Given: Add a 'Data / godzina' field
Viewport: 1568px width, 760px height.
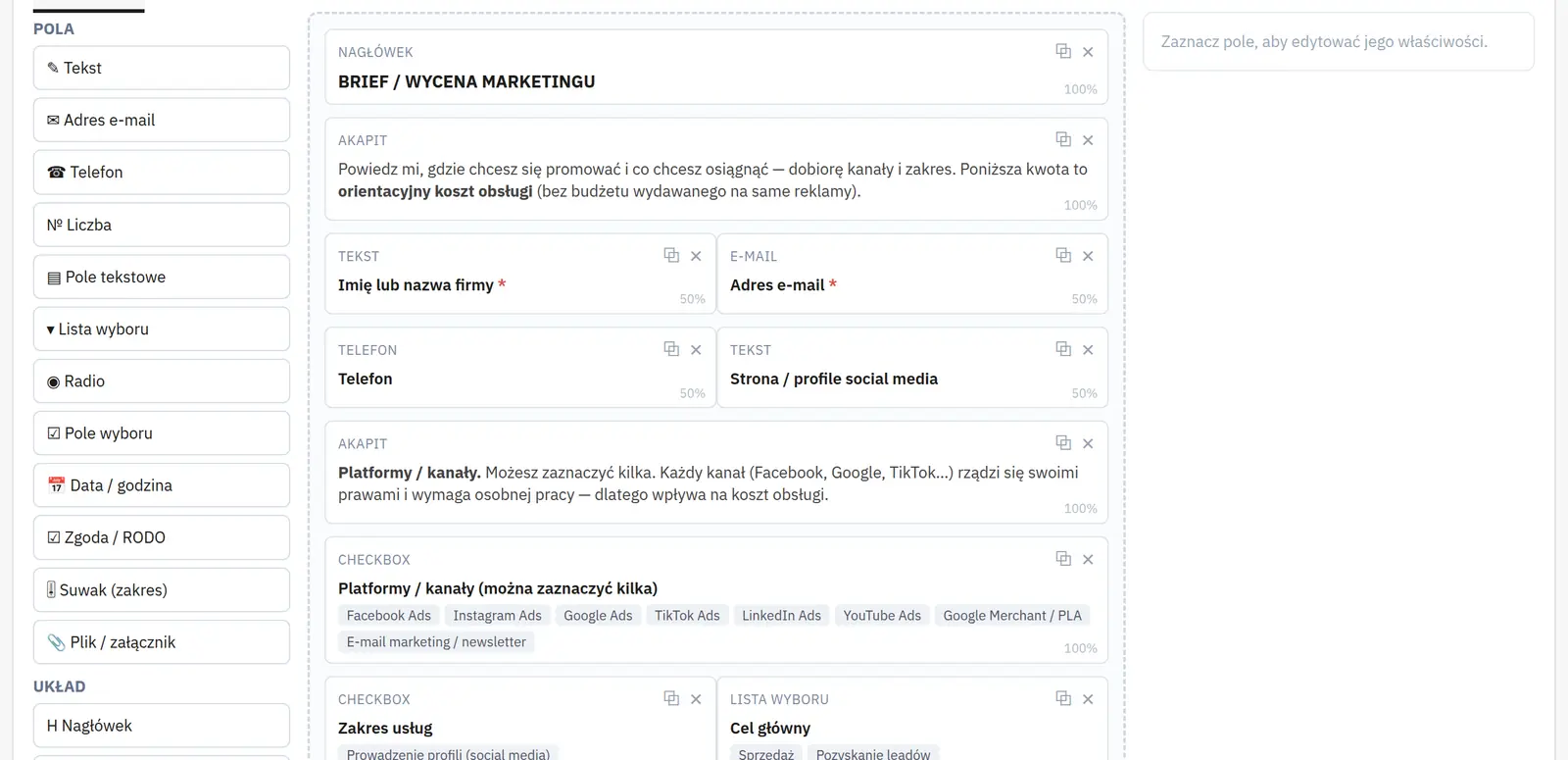Looking at the screenshot, I should coord(162,485).
